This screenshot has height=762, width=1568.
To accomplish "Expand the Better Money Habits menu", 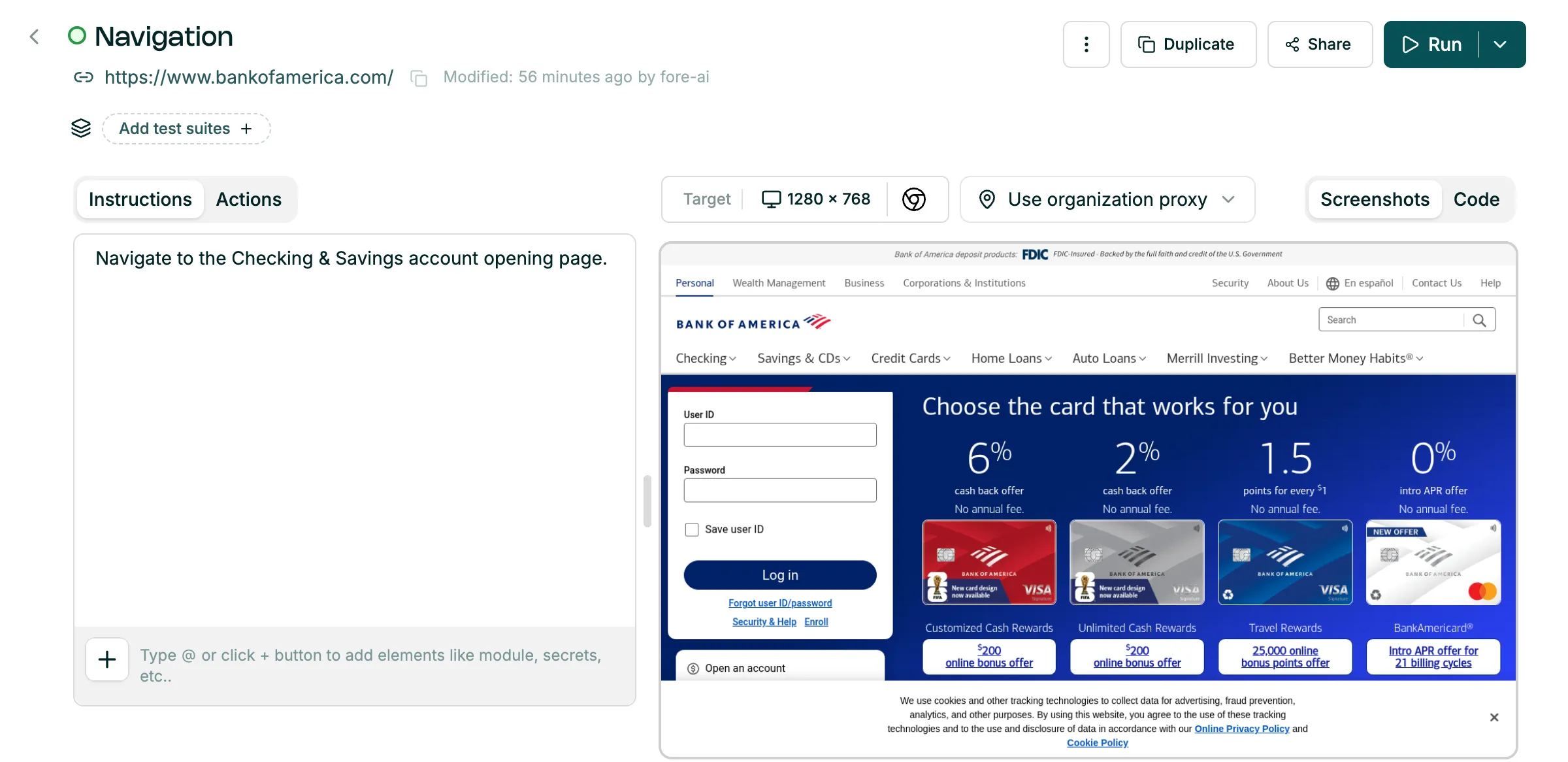I will 1356,358.
